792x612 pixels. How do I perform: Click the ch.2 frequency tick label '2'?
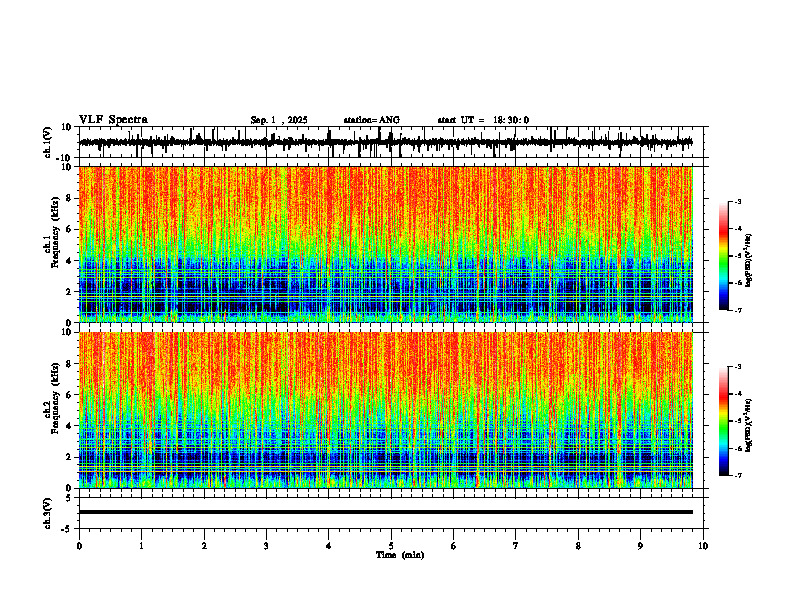click(x=70, y=457)
